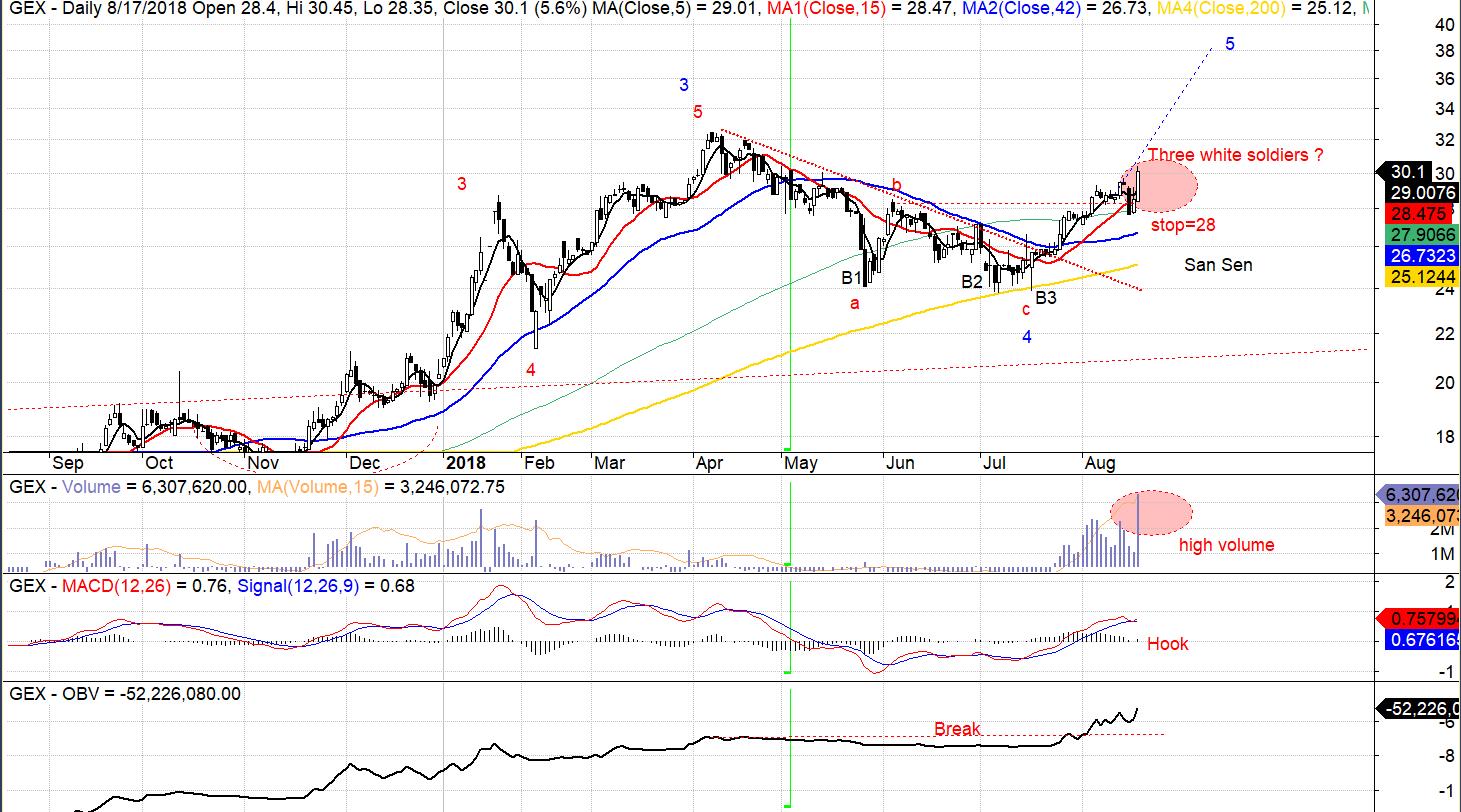
Task: Click the May label on time axis
Action: click(x=801, y=463)
